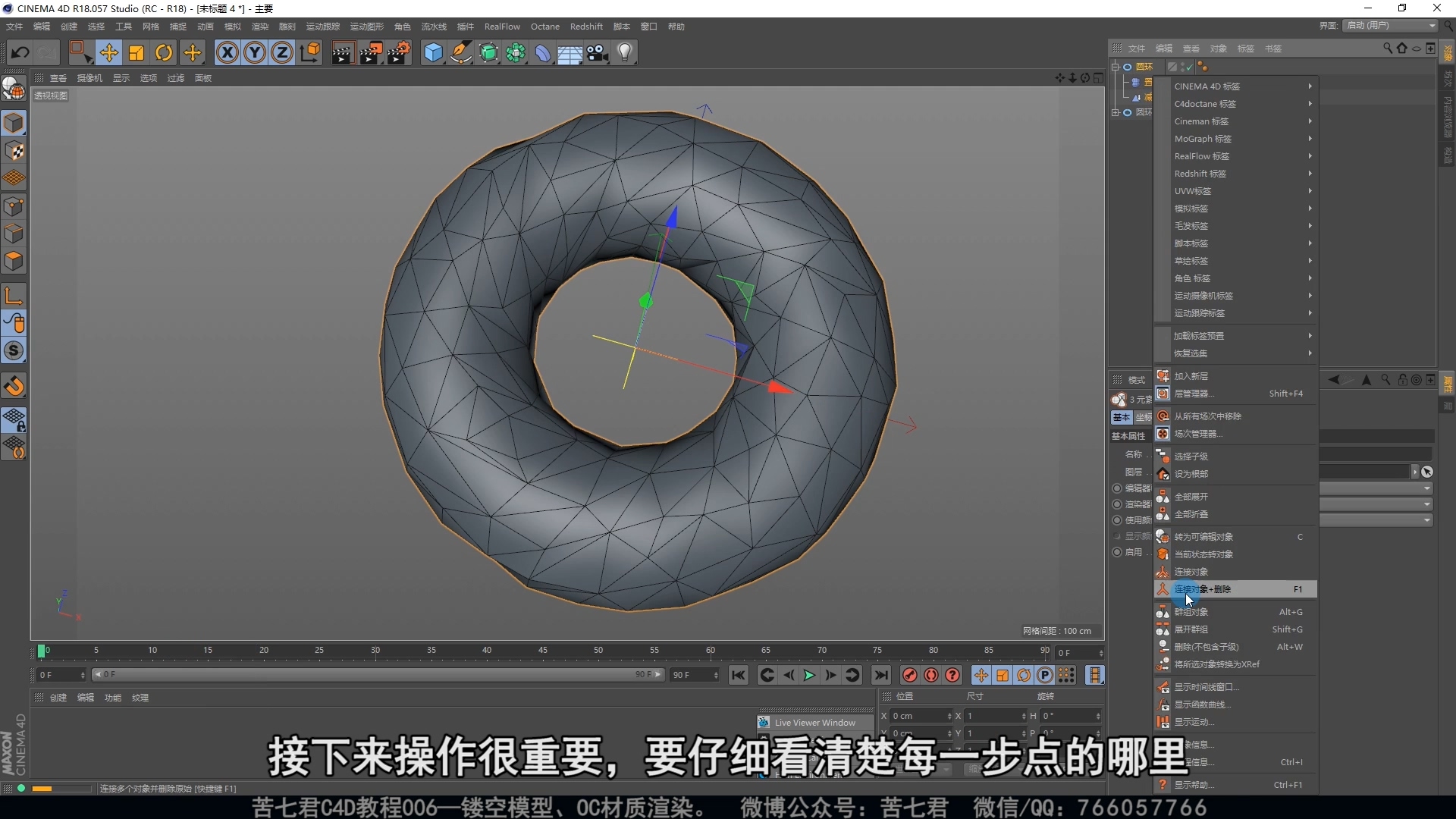Open the Deformer (bend) objects icon

(x=543, y=52)
